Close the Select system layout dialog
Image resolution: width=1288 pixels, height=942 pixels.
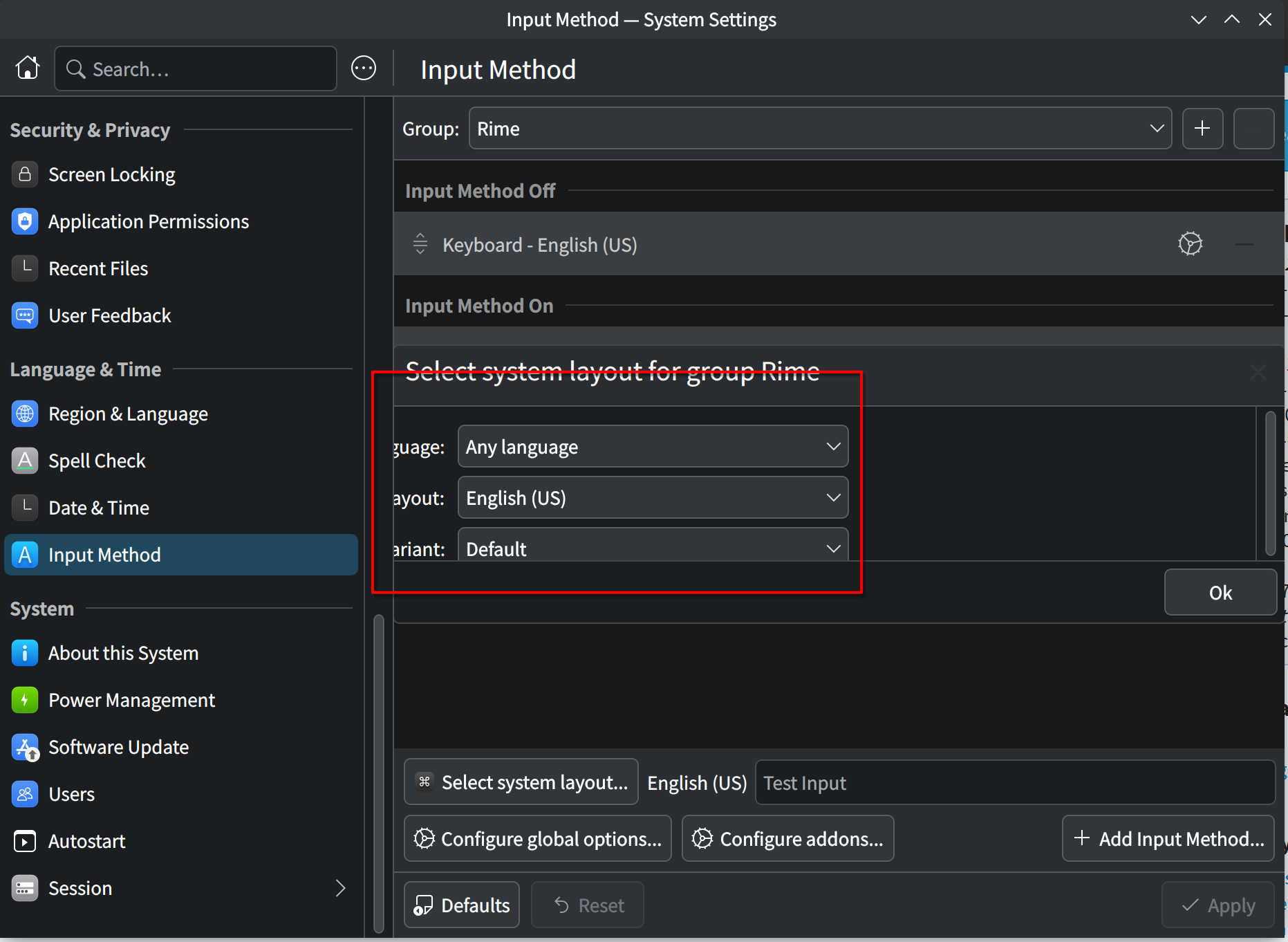1258,372
